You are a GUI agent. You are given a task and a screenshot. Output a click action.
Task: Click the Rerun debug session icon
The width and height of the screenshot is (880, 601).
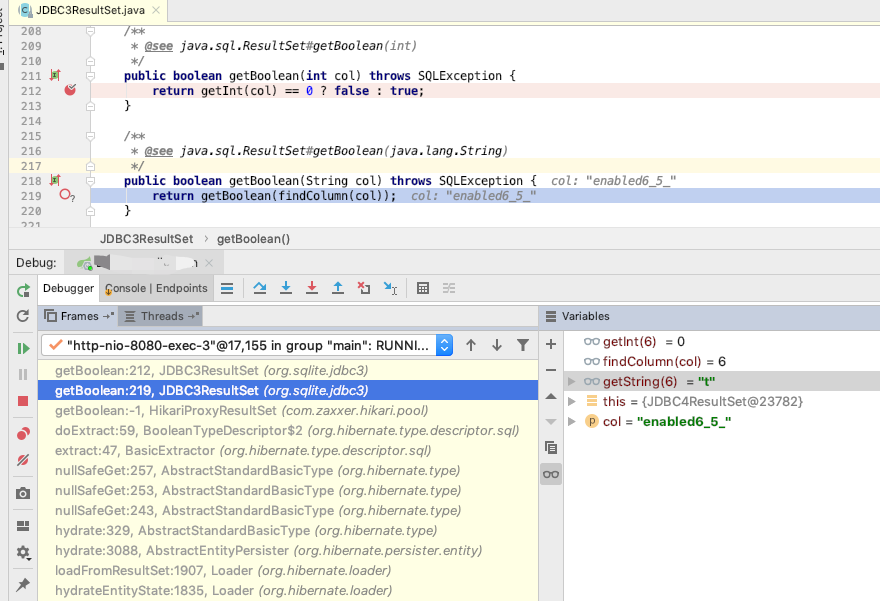click(23, 291)
